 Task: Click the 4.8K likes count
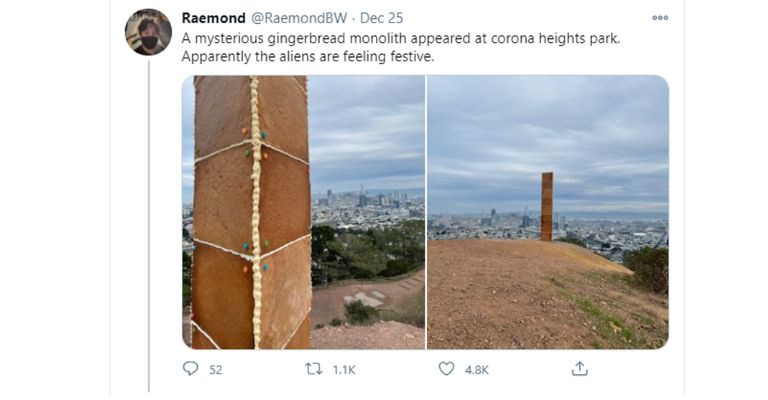point(477,370)
